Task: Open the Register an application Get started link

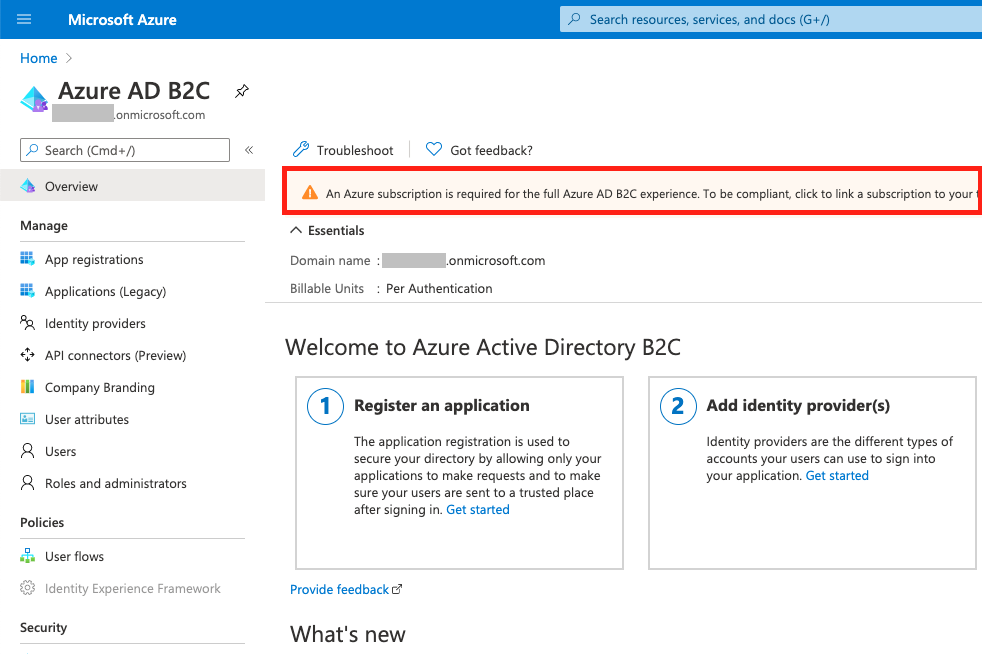Action: pyautogui.click(x=478, y=509)
